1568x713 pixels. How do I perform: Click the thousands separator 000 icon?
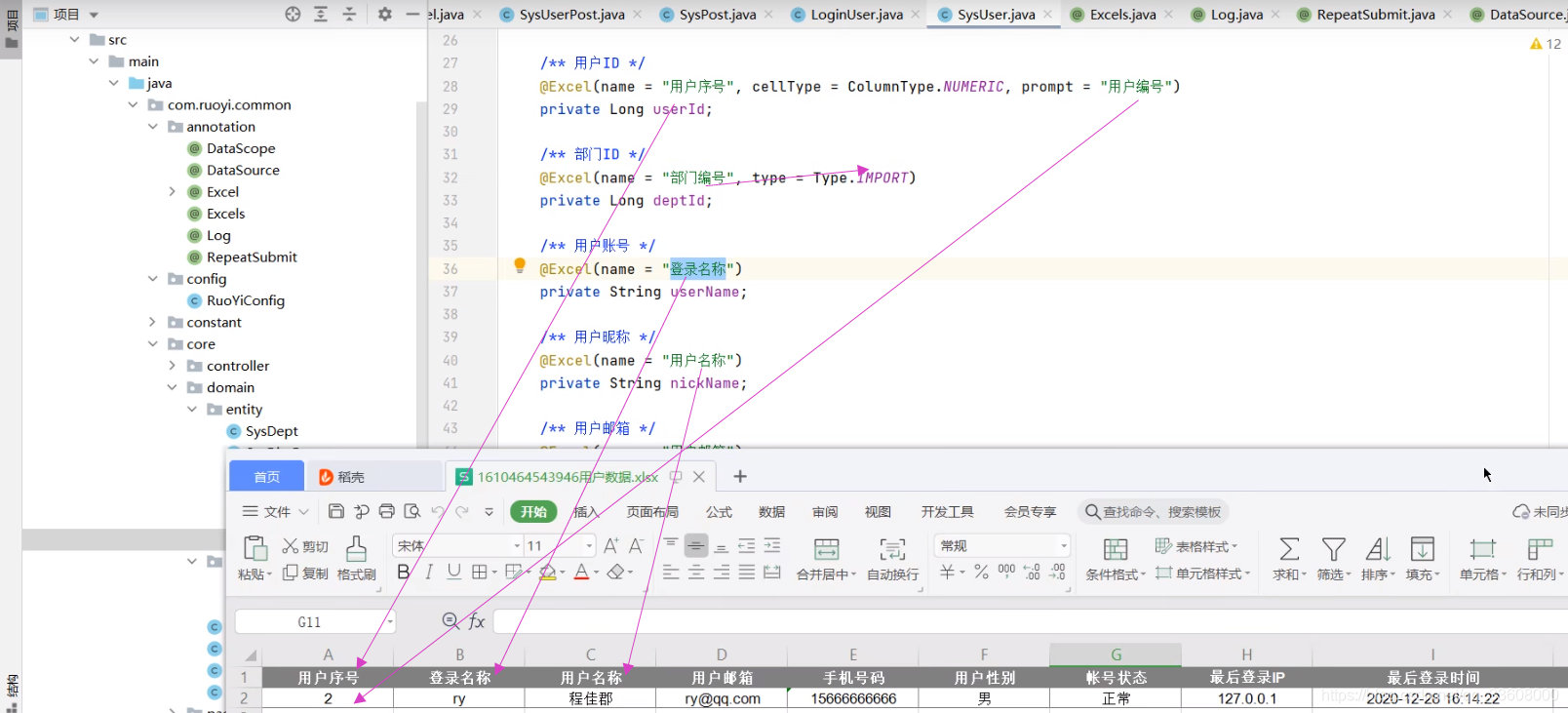coord(1006,571)
